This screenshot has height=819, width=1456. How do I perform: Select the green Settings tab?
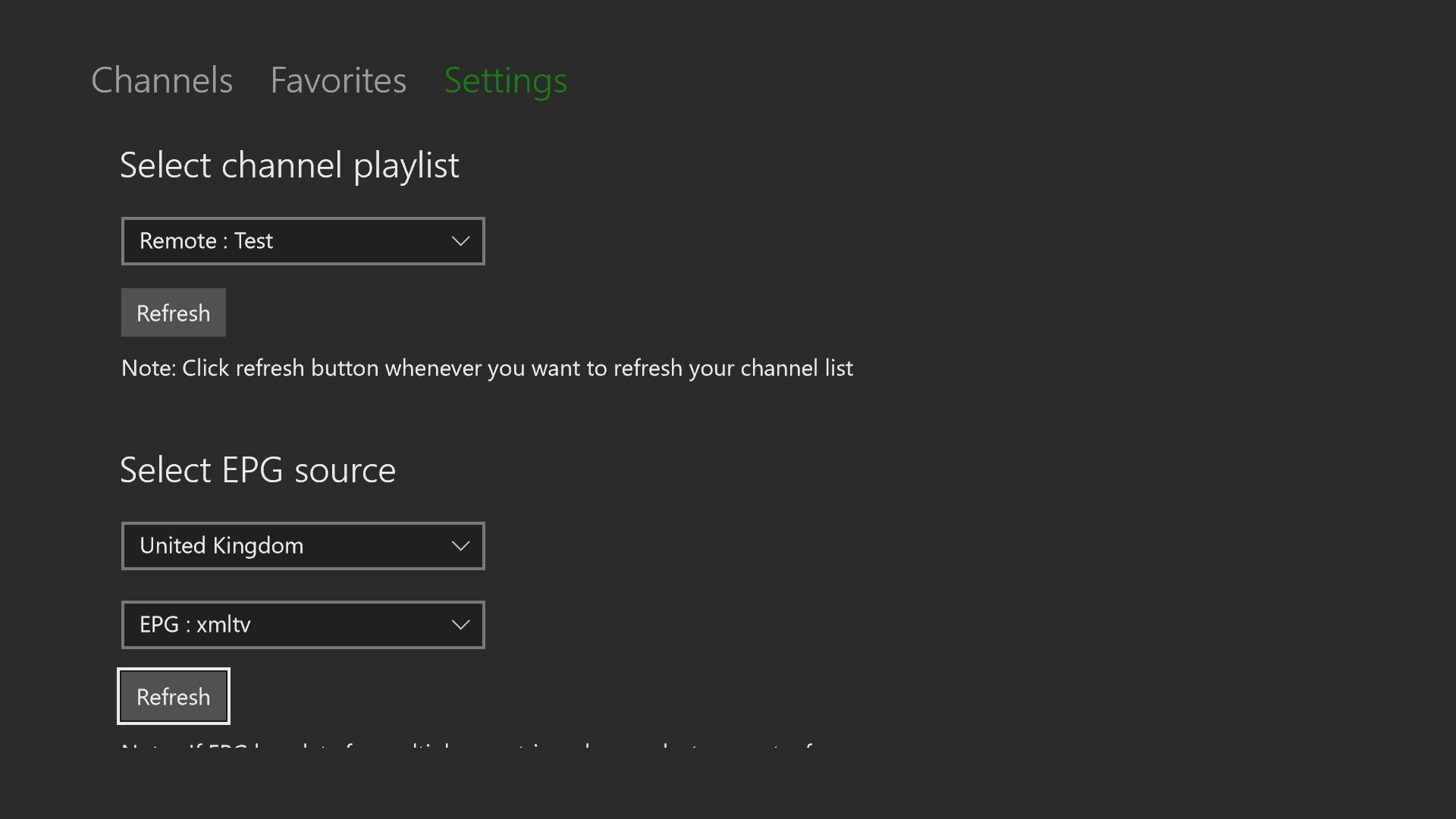tap(505, 80)
